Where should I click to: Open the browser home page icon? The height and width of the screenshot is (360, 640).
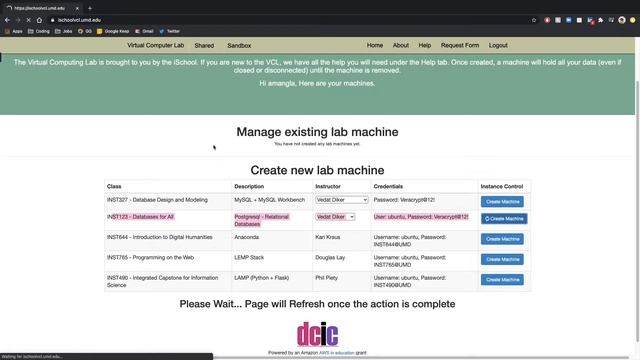39,20
